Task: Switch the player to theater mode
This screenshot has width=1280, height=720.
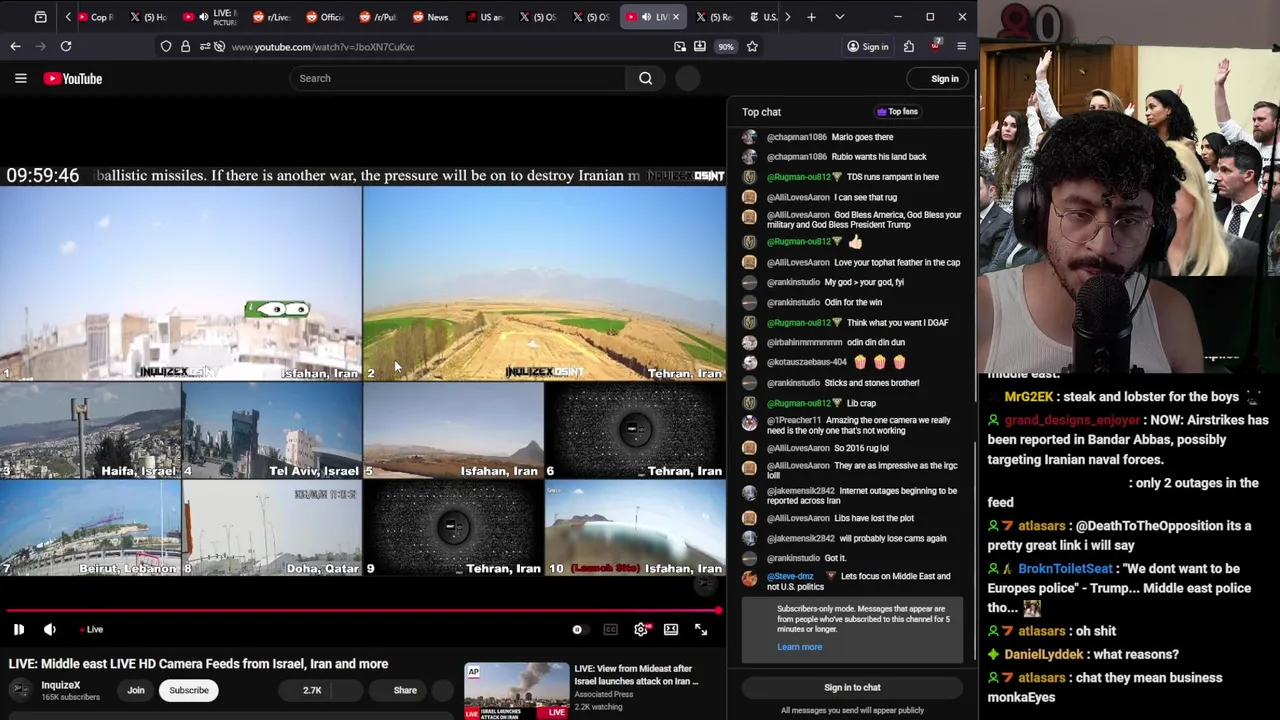Action: [671, 630]
